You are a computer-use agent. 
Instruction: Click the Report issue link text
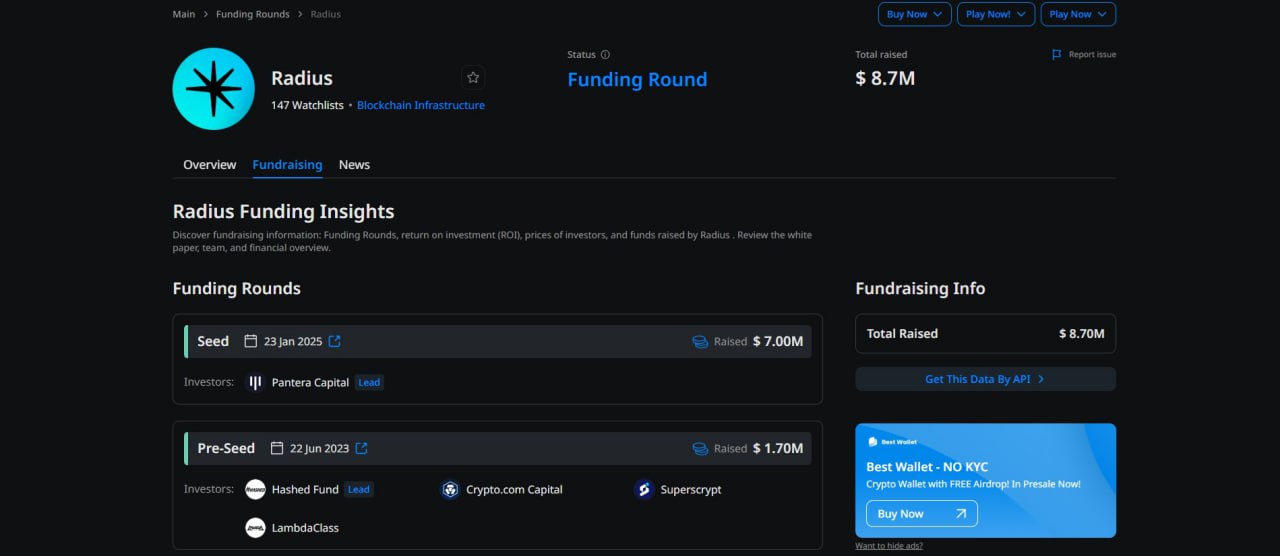click(1092, 55)
